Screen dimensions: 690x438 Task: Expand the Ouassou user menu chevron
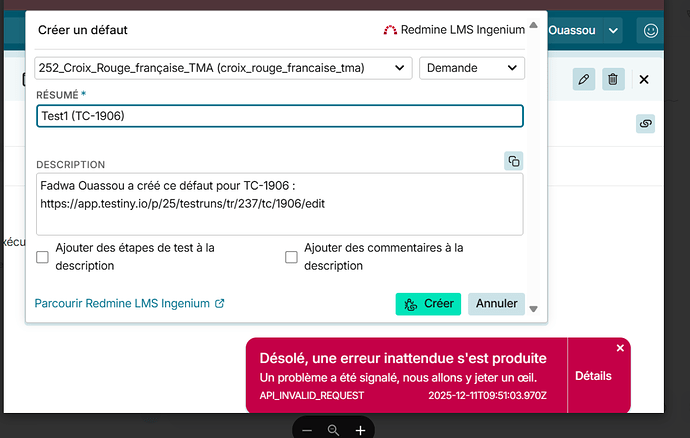[614, 31]
